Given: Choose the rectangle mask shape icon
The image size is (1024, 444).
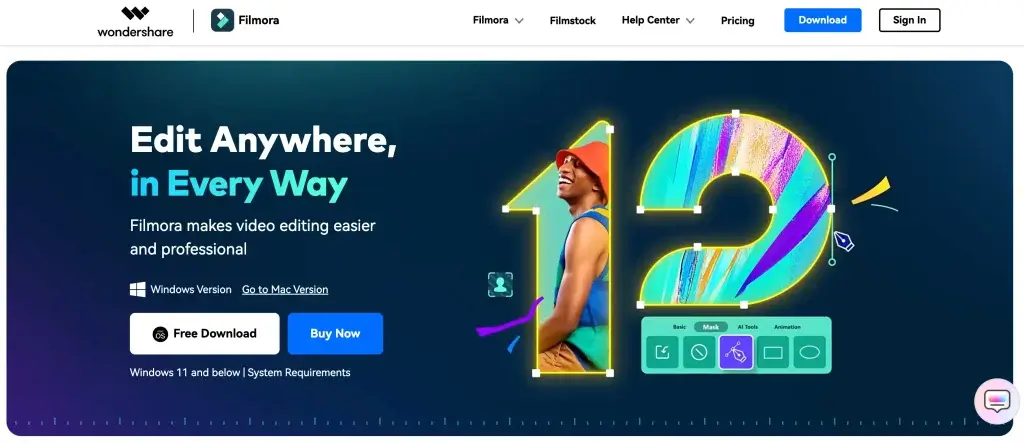Looking at the screenshot, I should [773, 353].
